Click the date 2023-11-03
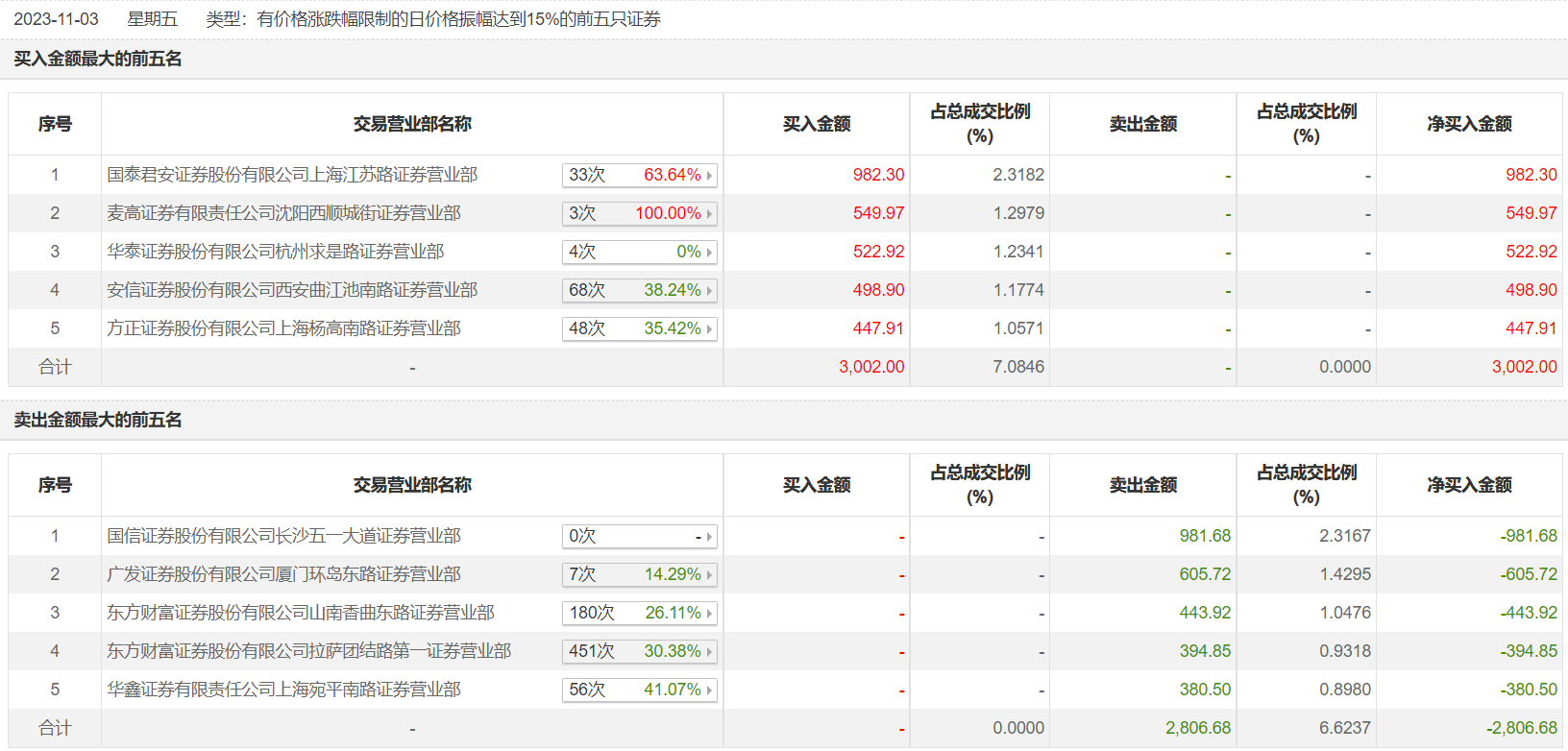This screenshot has height=751, width=1568. pyautogui.click(x=56, y=19)
